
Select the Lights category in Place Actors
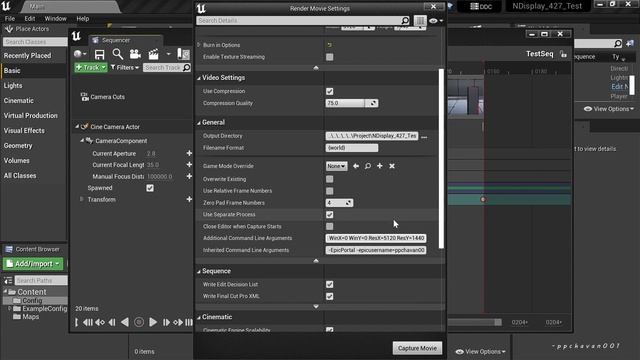13,85
